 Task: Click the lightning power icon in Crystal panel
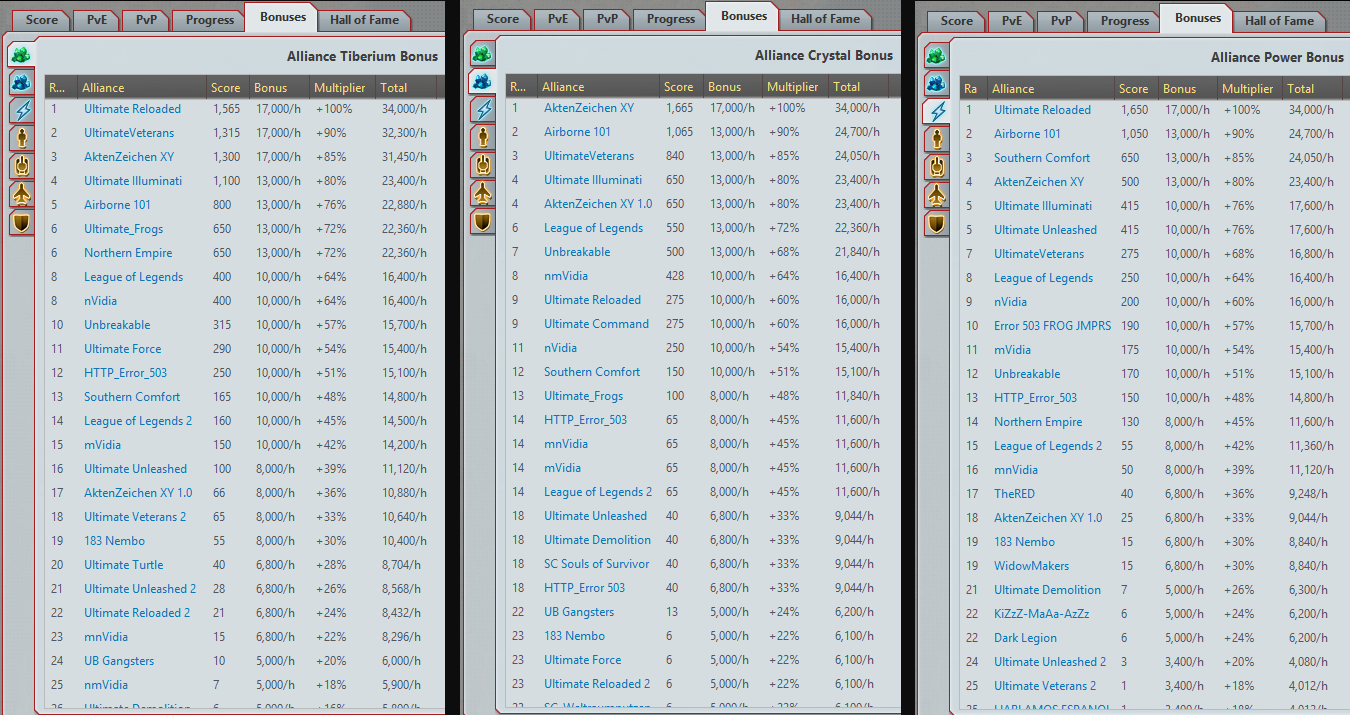point(483,109)
